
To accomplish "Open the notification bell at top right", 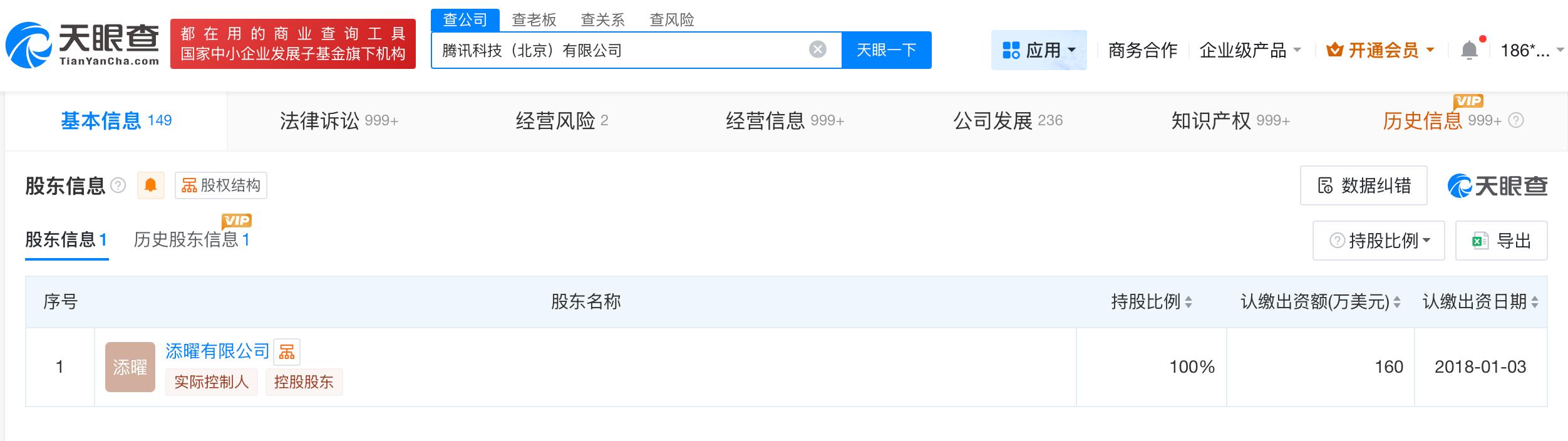I will (1468, 49).
